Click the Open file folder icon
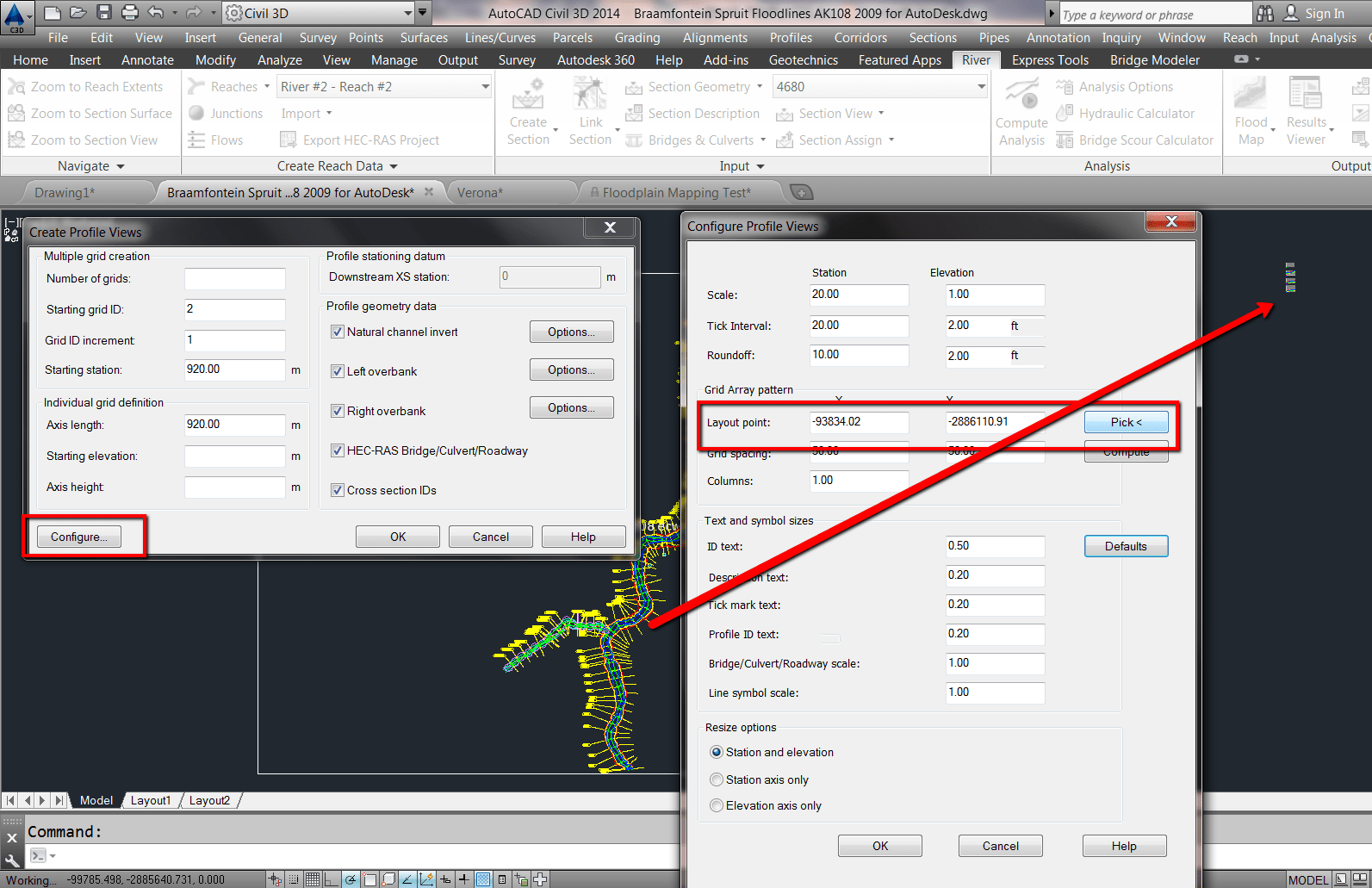This screenshot has height=888, width=1372. click(x=78, y=13)
